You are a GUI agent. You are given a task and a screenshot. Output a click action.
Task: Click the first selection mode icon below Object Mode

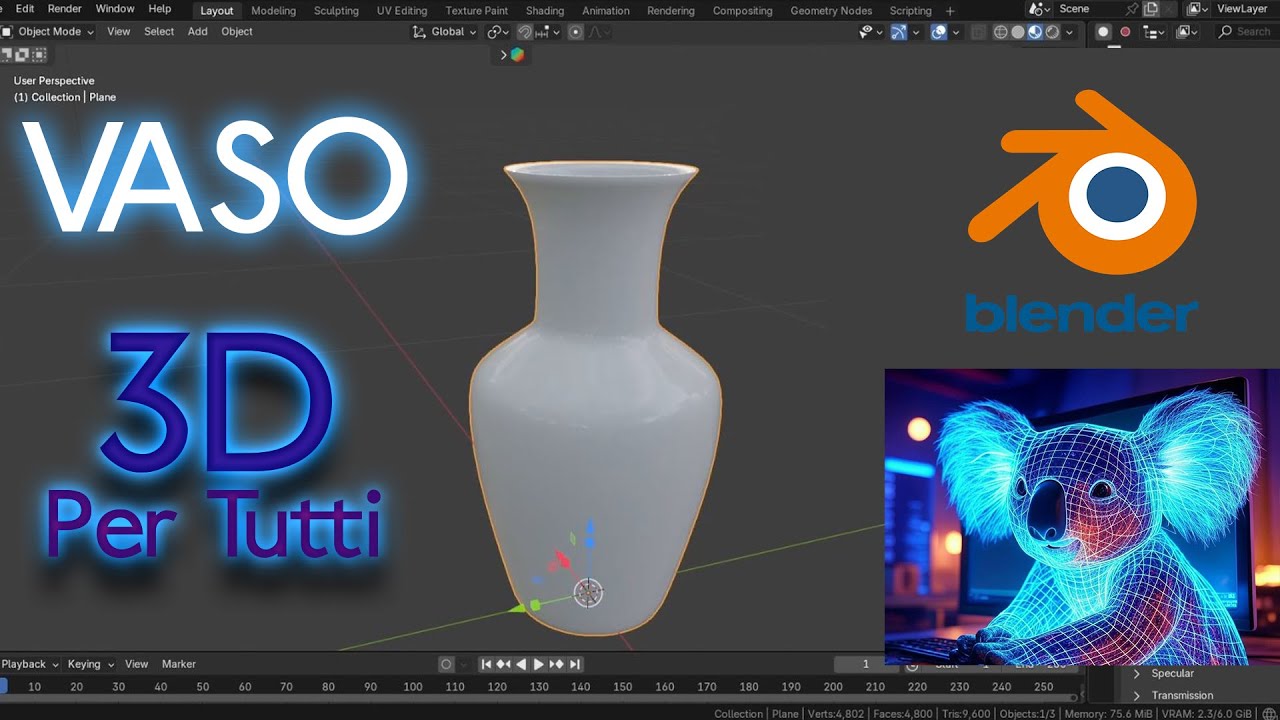click(x=8, y=53)
